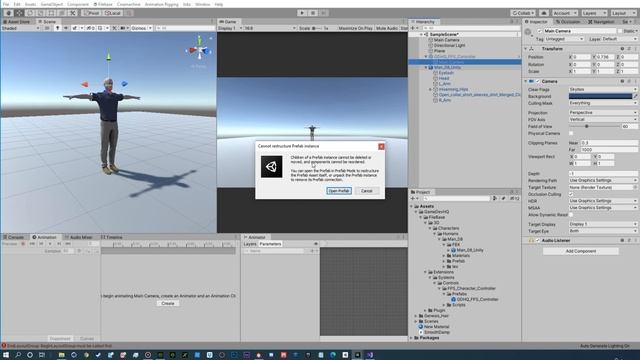This screenshot has width=640, height=360.
Task: Click the custom editor tools icon
Action: [x=73, y=13]
